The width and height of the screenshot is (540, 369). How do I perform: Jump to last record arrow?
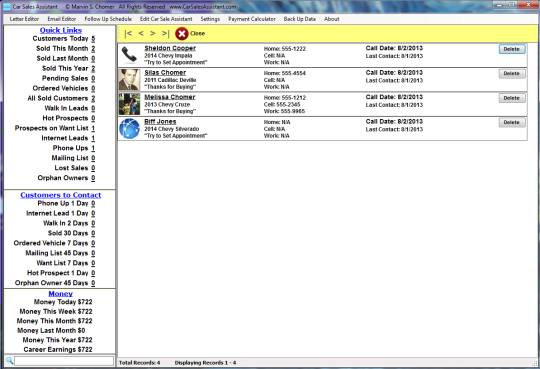point(166,33)
